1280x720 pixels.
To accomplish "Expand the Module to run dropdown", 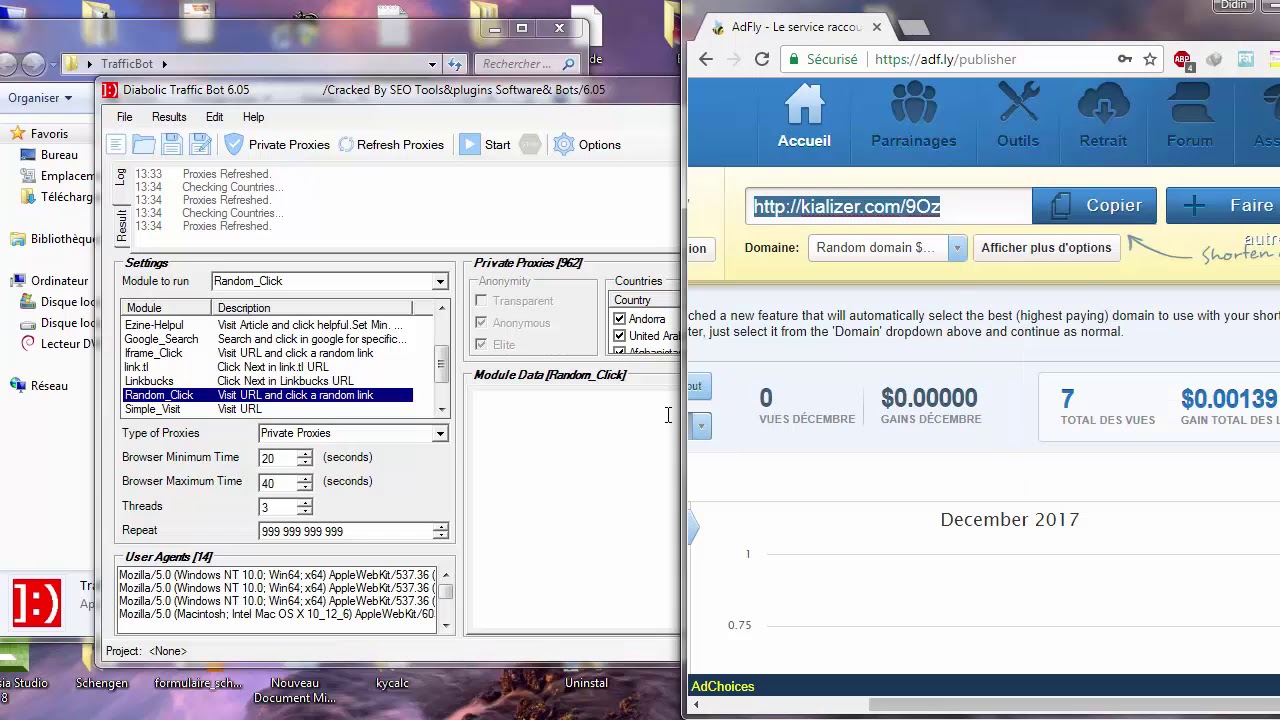I will (440, 282).
